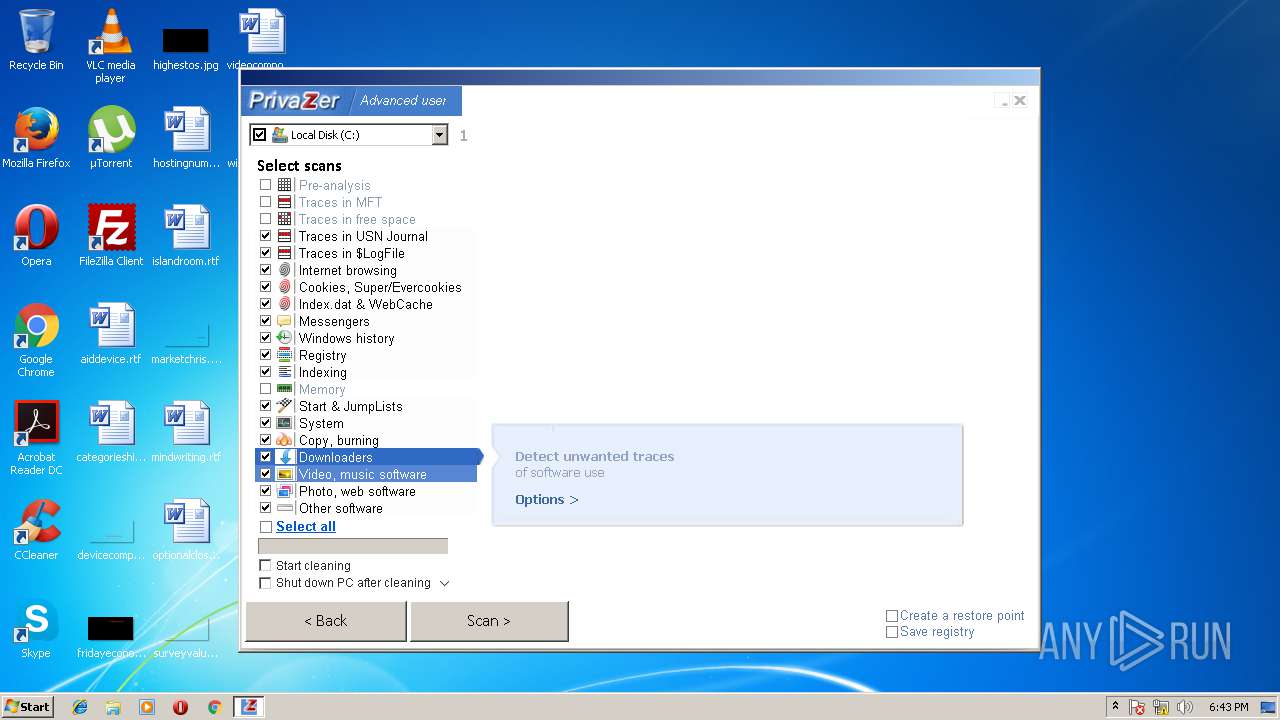Click the Video, music software icon
Screen dimensions: 1280x720
285,474
